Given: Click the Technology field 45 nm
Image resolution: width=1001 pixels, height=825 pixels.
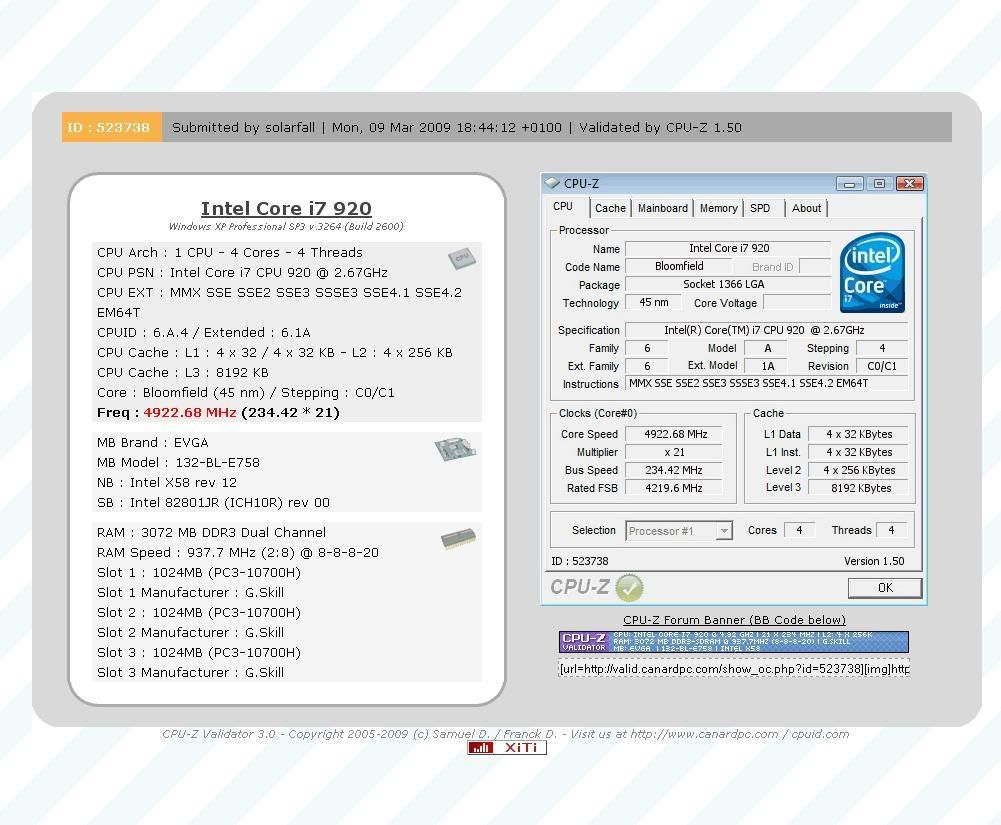Looking at the screenshot, I should click(654, 302).
